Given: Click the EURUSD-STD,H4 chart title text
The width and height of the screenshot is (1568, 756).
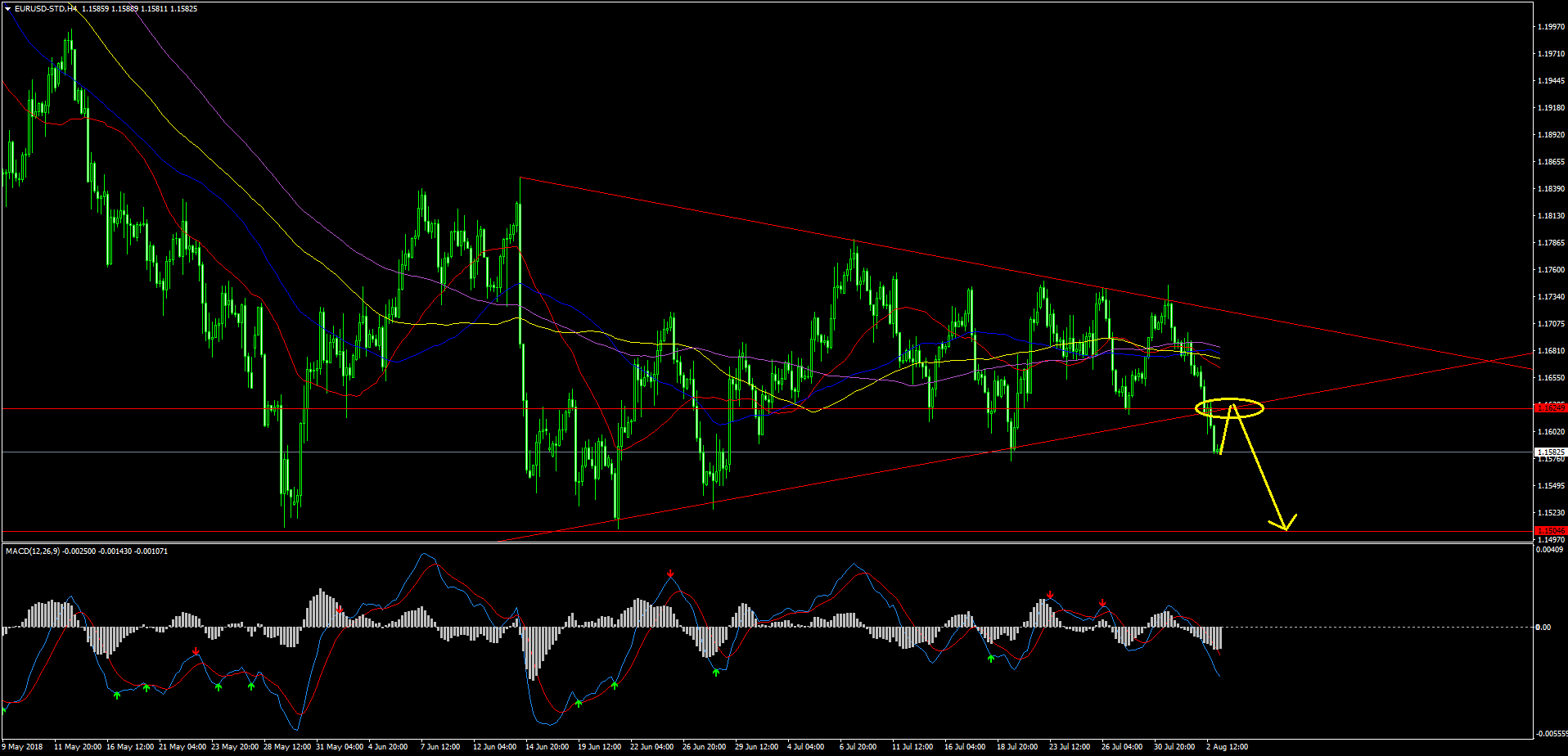Looking at the screenshot, I should tap(46, 9).
